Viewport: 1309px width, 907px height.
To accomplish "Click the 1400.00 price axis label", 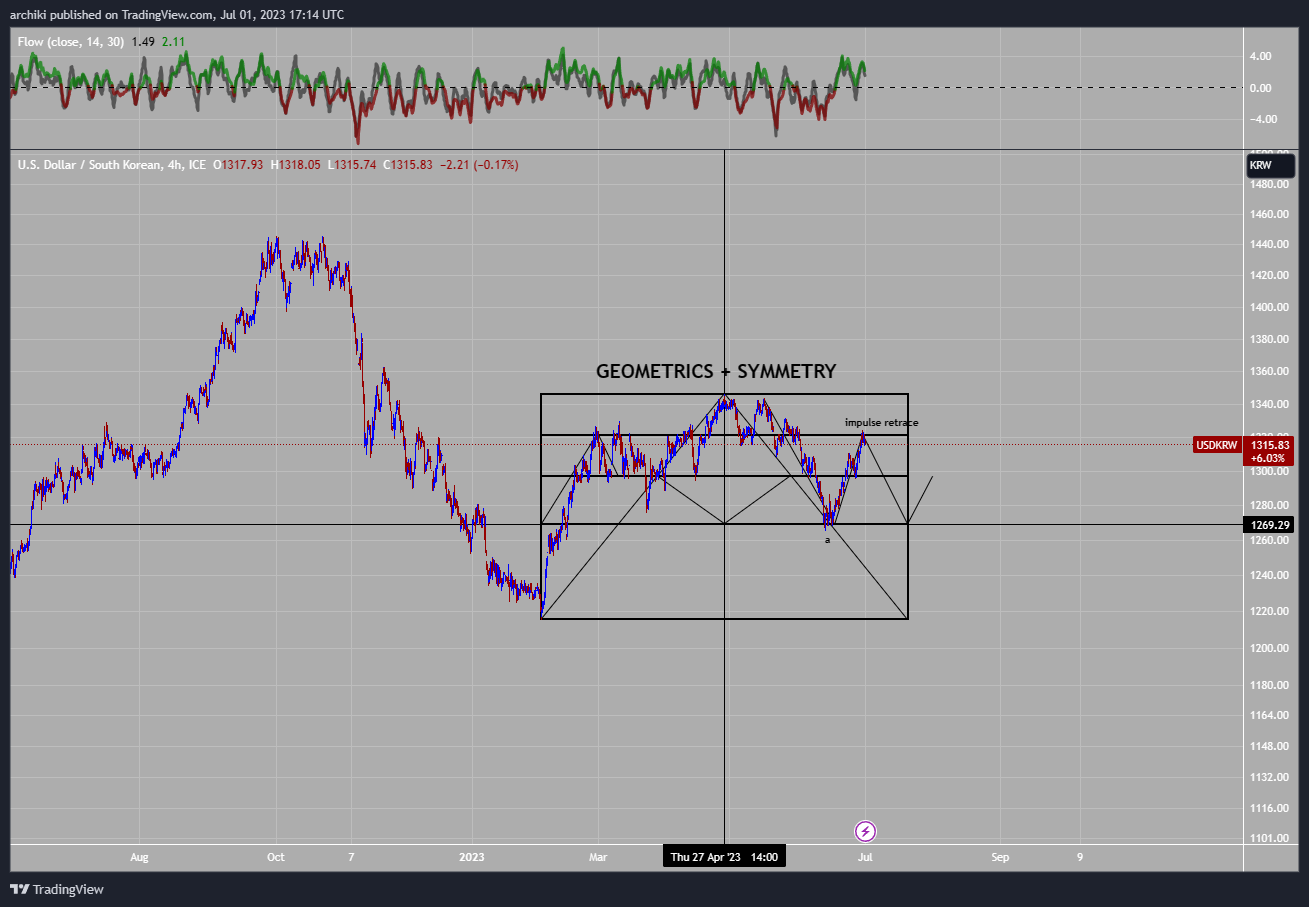I will coord(1267,307).
